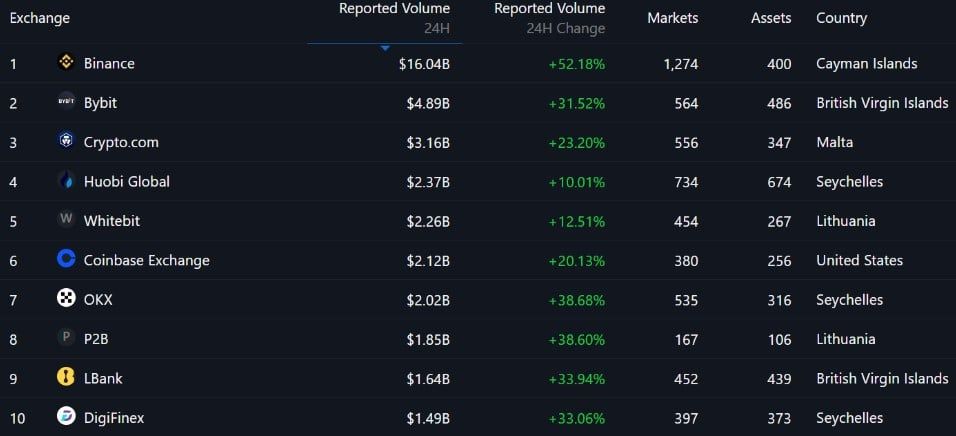The image size is (956, 436).
Task: Click the DigiFinex logo icon
Action: click(x=66, y=416)
